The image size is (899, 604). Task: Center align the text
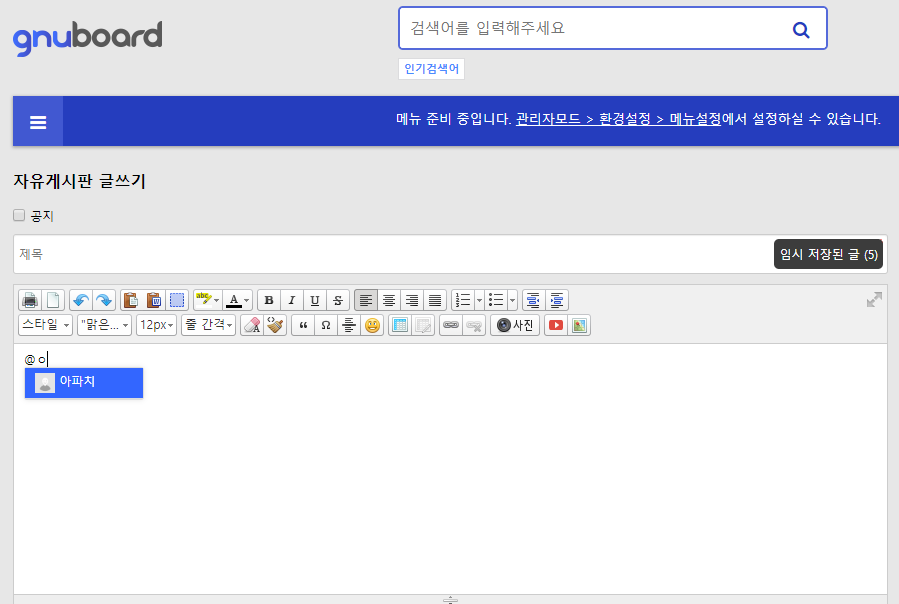click(x=389, y=300)
